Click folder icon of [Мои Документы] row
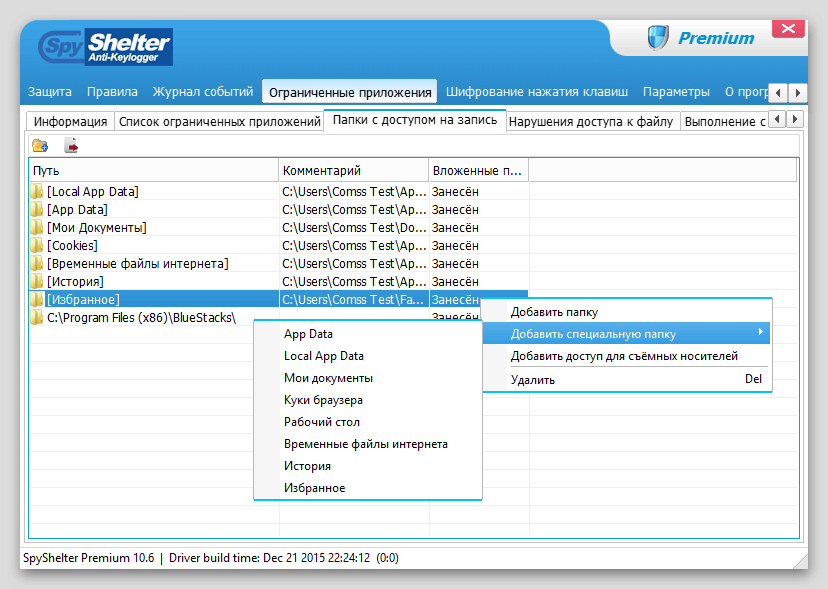 pyautogui.click(x=36, y=227)
